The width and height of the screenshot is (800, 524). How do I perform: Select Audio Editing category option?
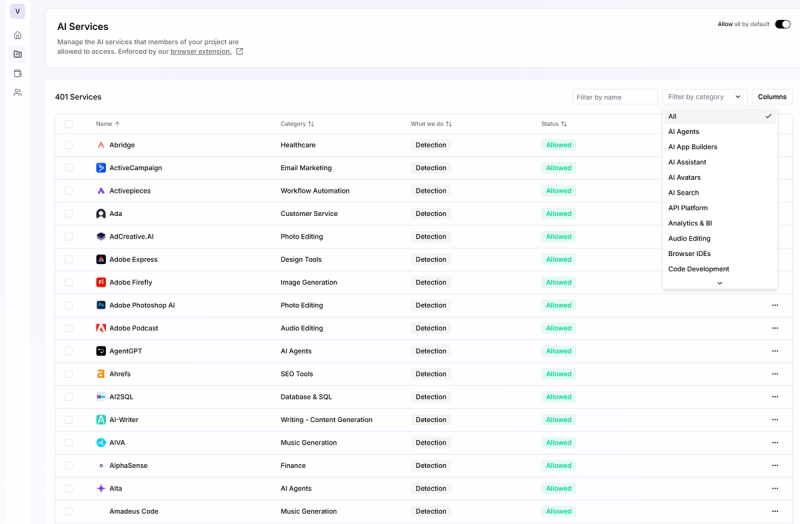pyautogui.click(x=720, y=238)
